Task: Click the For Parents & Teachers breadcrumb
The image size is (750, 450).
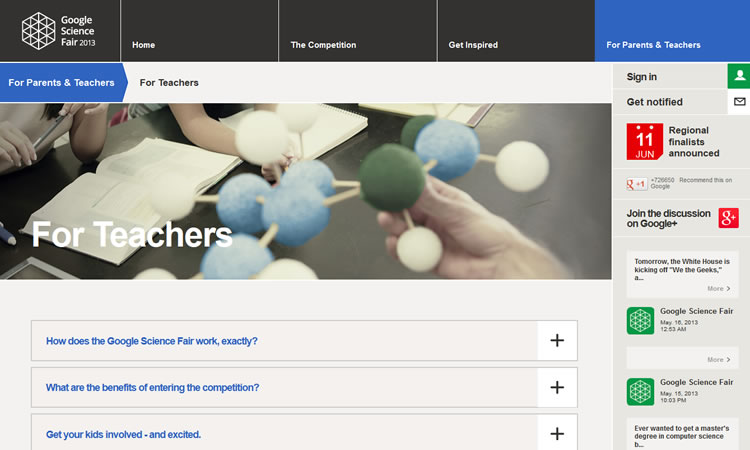Action: (x=62, y=83)
